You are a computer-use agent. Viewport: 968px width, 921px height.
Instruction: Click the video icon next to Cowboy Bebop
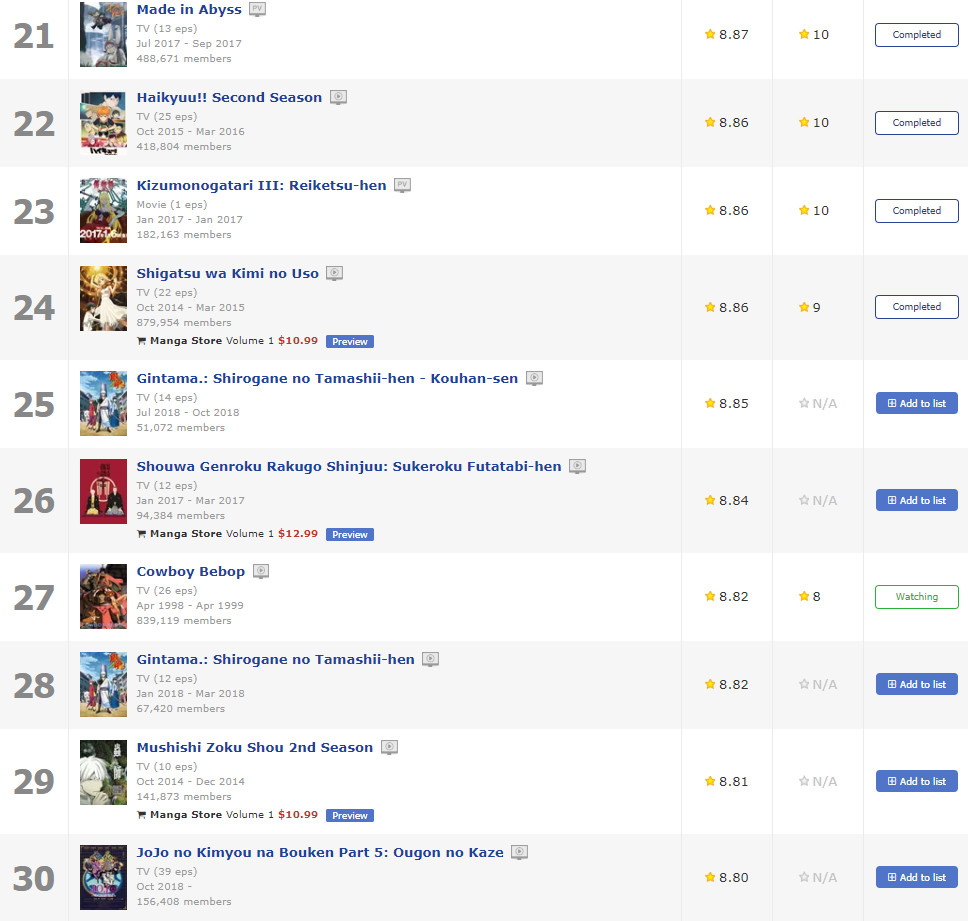point(261,572)
